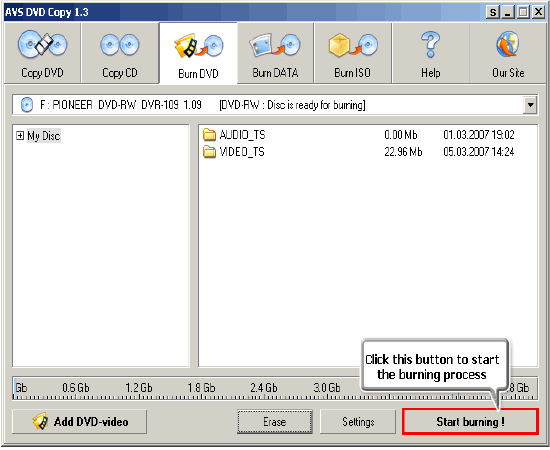Open the Burn DATA mode
The width and height of the screenshot is (550, 450).
275,54
